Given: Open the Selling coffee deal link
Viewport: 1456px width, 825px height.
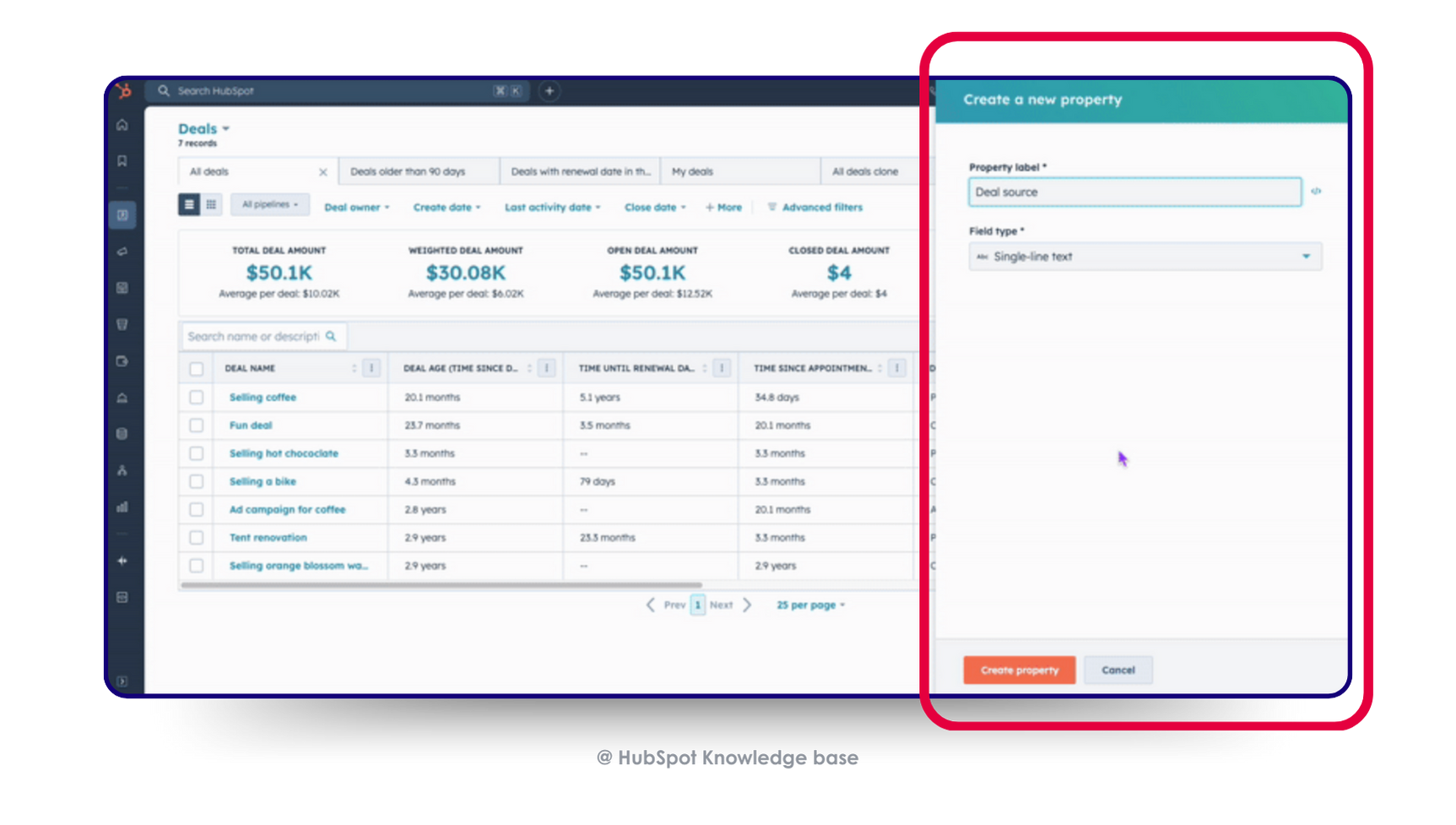Looking at the screenshot, I should point(263,397).
